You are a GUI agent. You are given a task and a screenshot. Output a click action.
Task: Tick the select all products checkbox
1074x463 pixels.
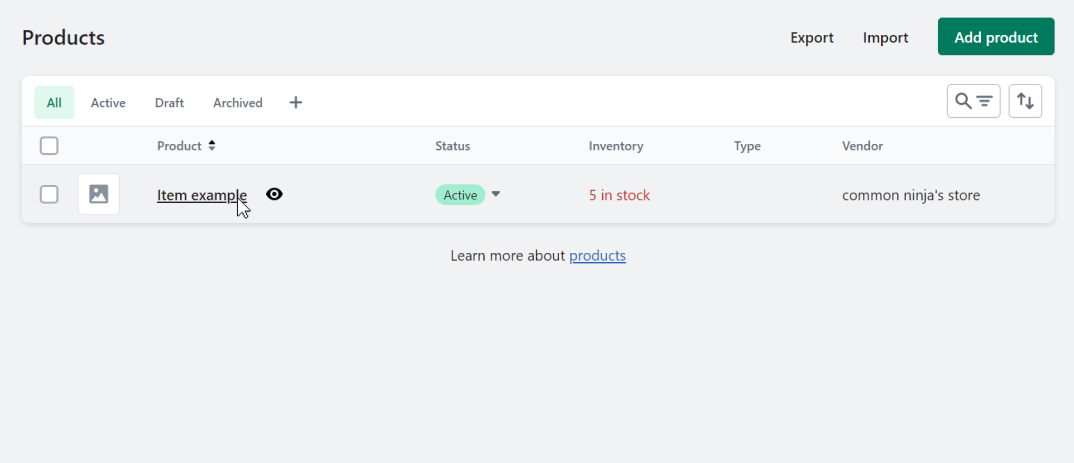(49, 146)
